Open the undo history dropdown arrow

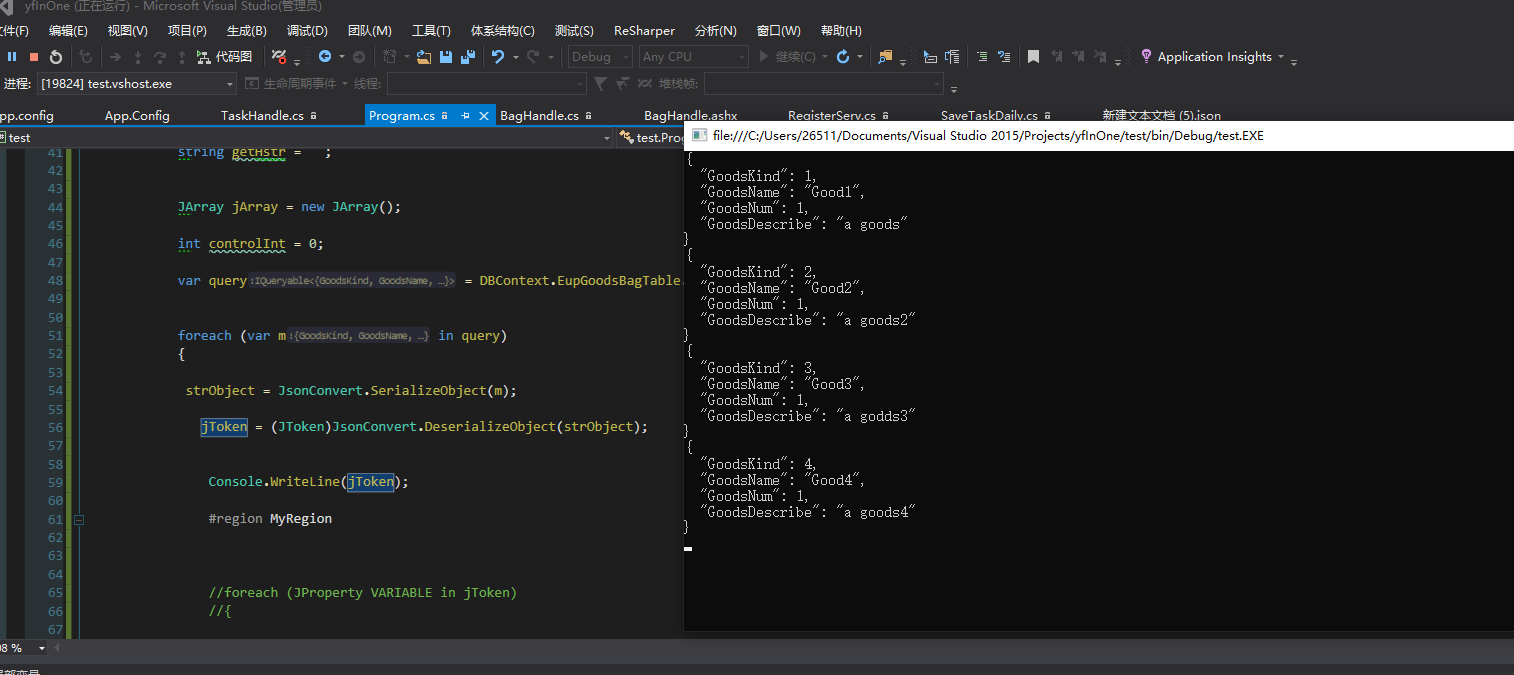click(x=516, y=57)
